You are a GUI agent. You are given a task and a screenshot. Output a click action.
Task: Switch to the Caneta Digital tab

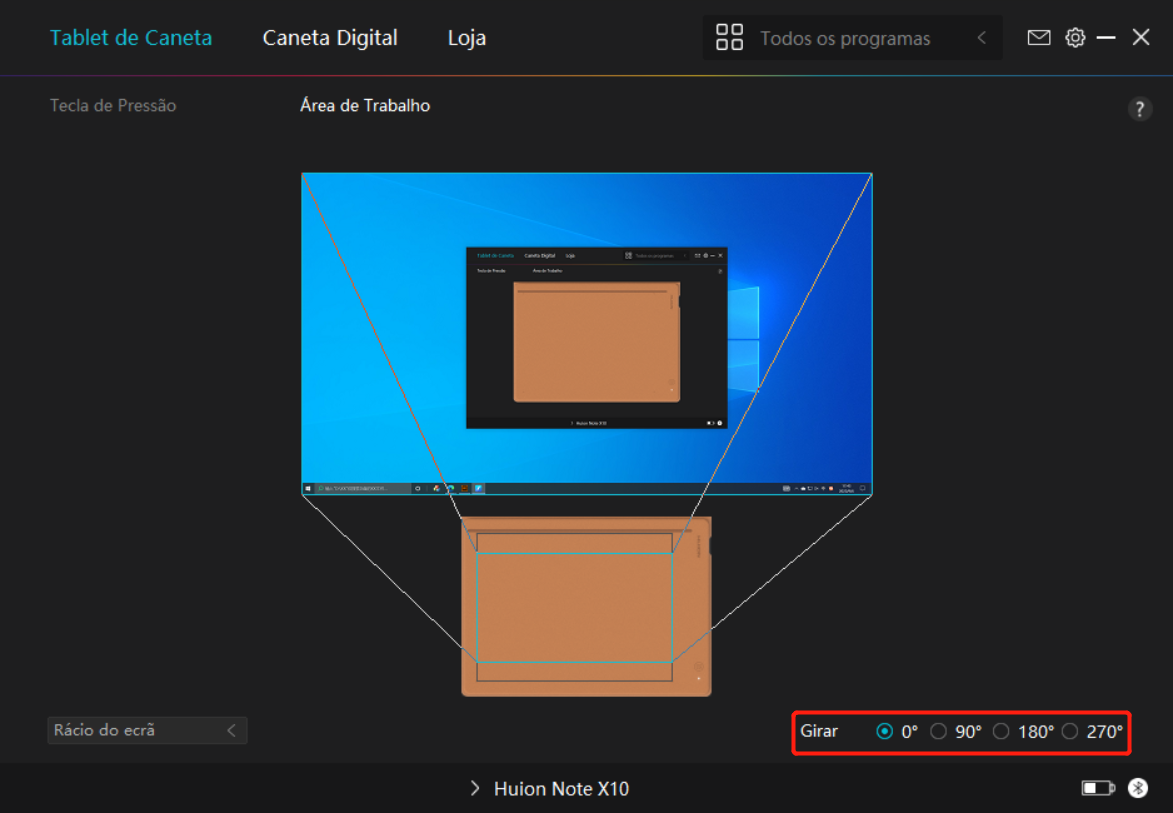tap(330, 38)
